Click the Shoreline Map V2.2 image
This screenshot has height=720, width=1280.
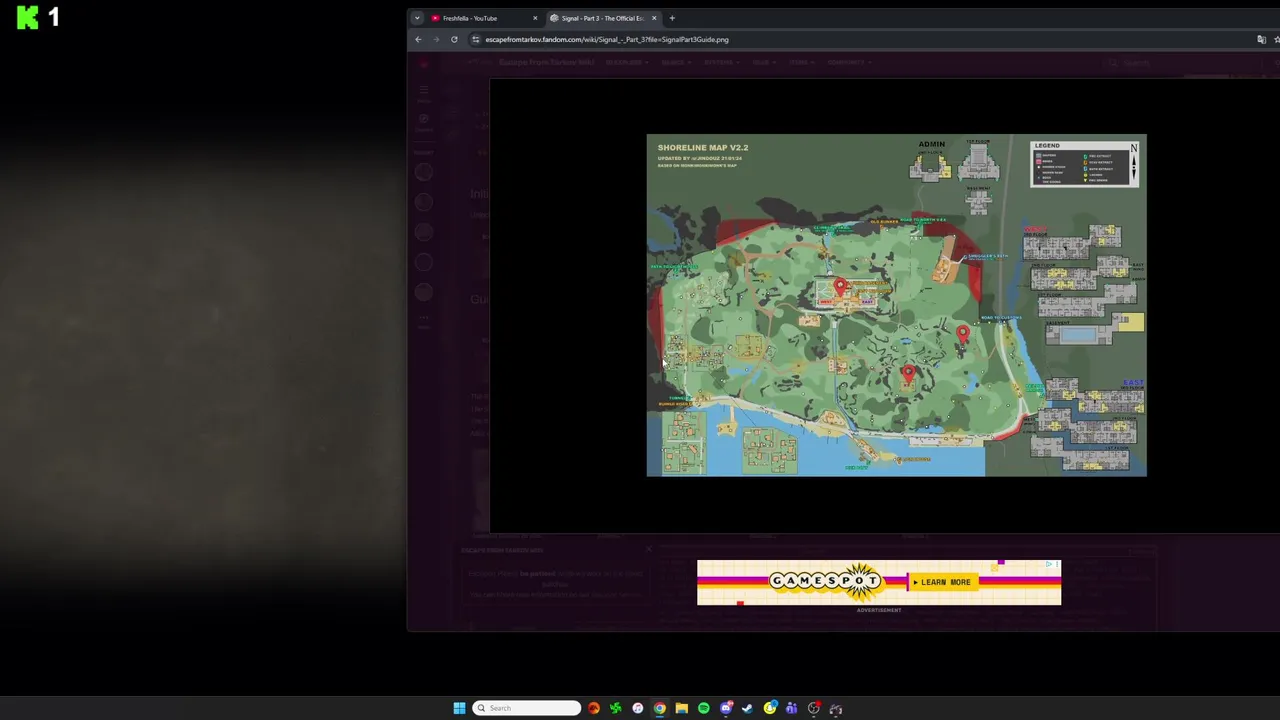tap(896, 305)
